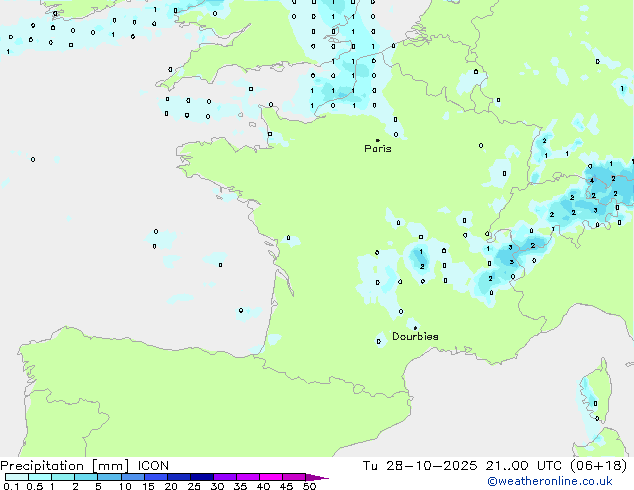Click the 21.00 UTC time text
Screen dimensions: 634x490
click(524, 466)
